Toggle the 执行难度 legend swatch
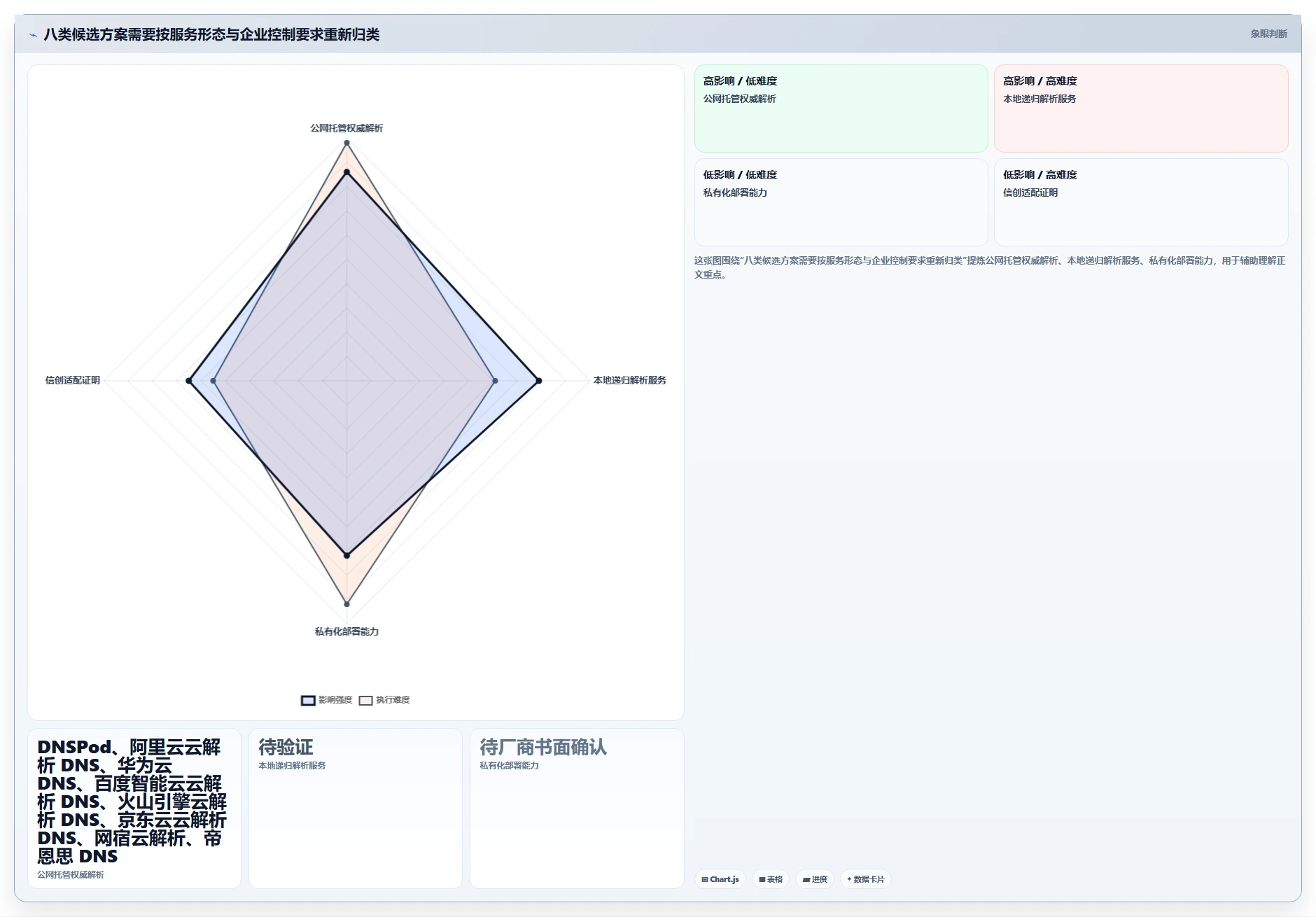The image size is (1316, 917). click(365, 700)
